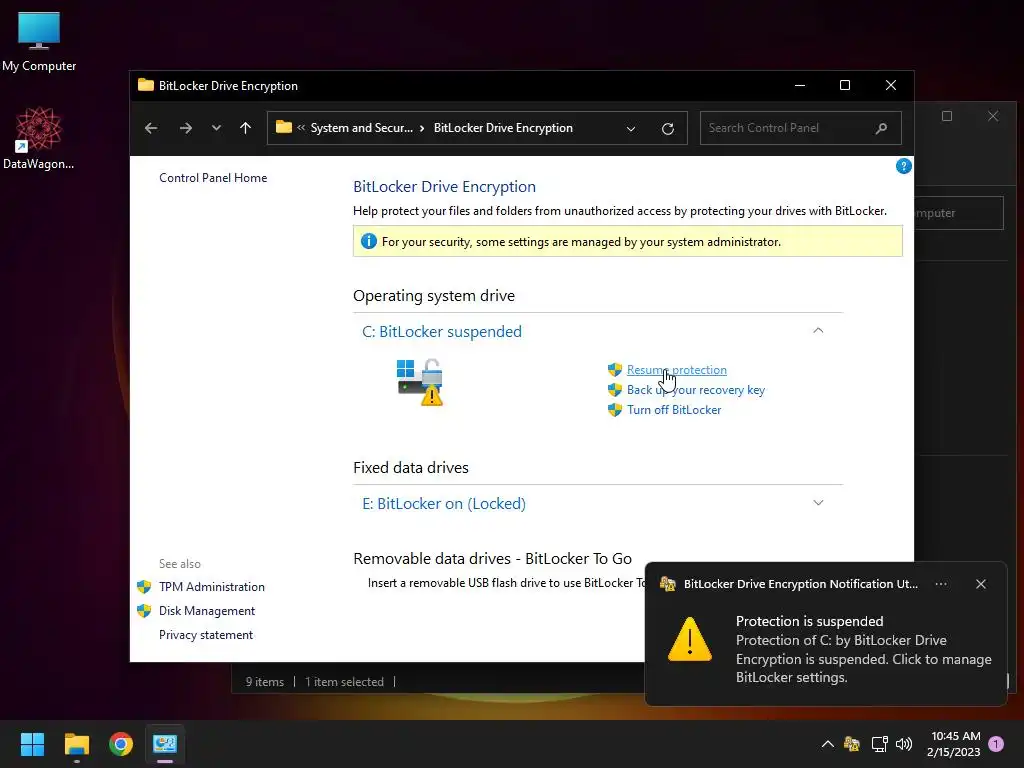Go up one level in Control Panel
Screen dimensions: 1024x768
click(x=246, y=128)
